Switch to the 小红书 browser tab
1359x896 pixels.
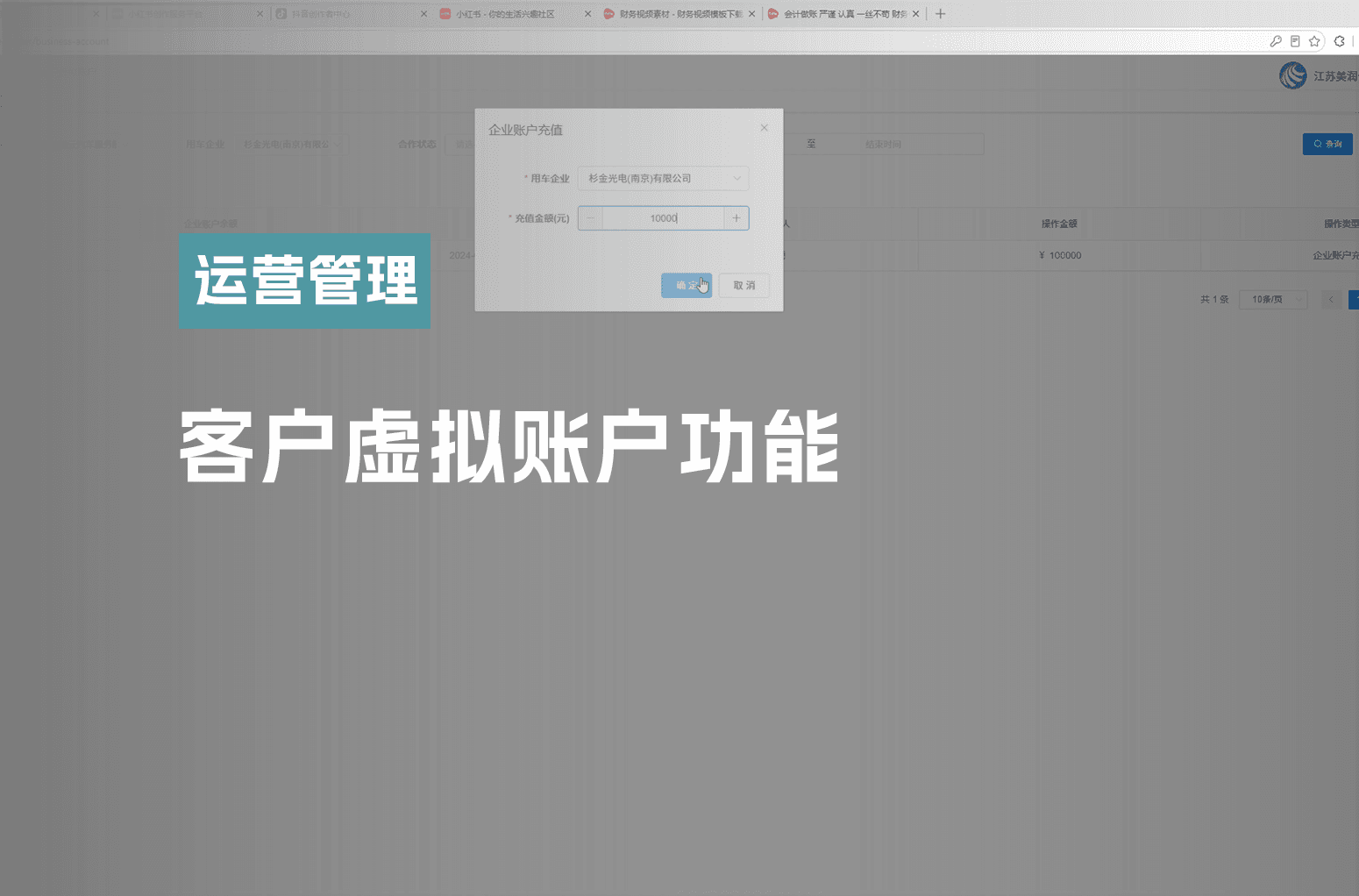tap(504, 14)
